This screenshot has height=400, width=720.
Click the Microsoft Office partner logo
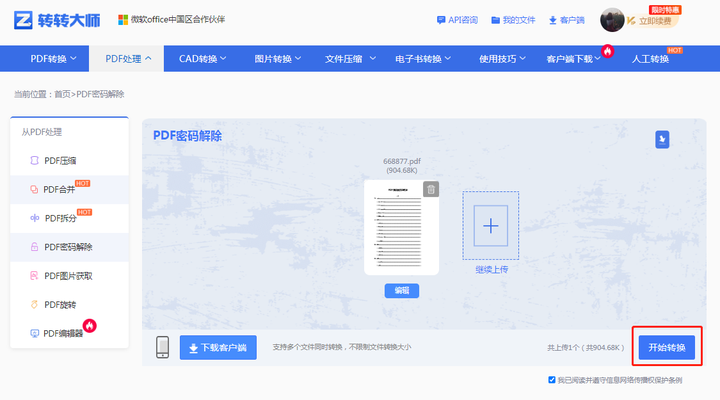pyautogui.click(x=123, y=20)
